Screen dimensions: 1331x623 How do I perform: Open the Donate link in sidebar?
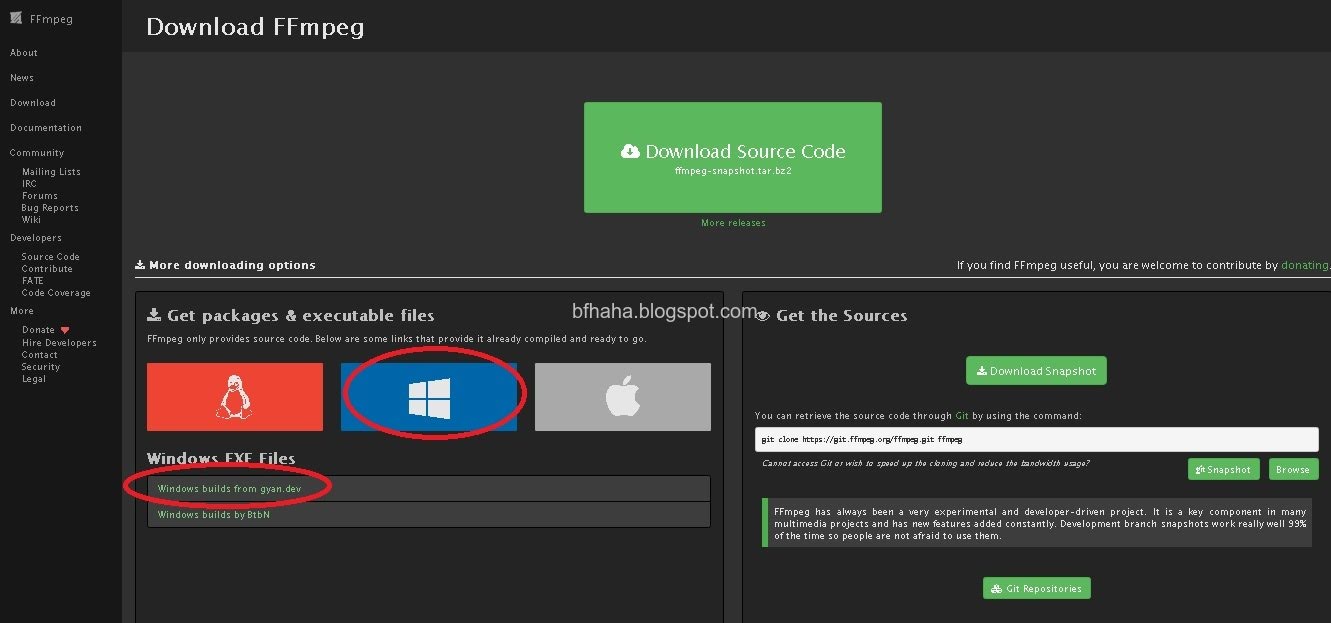point(38,330)
